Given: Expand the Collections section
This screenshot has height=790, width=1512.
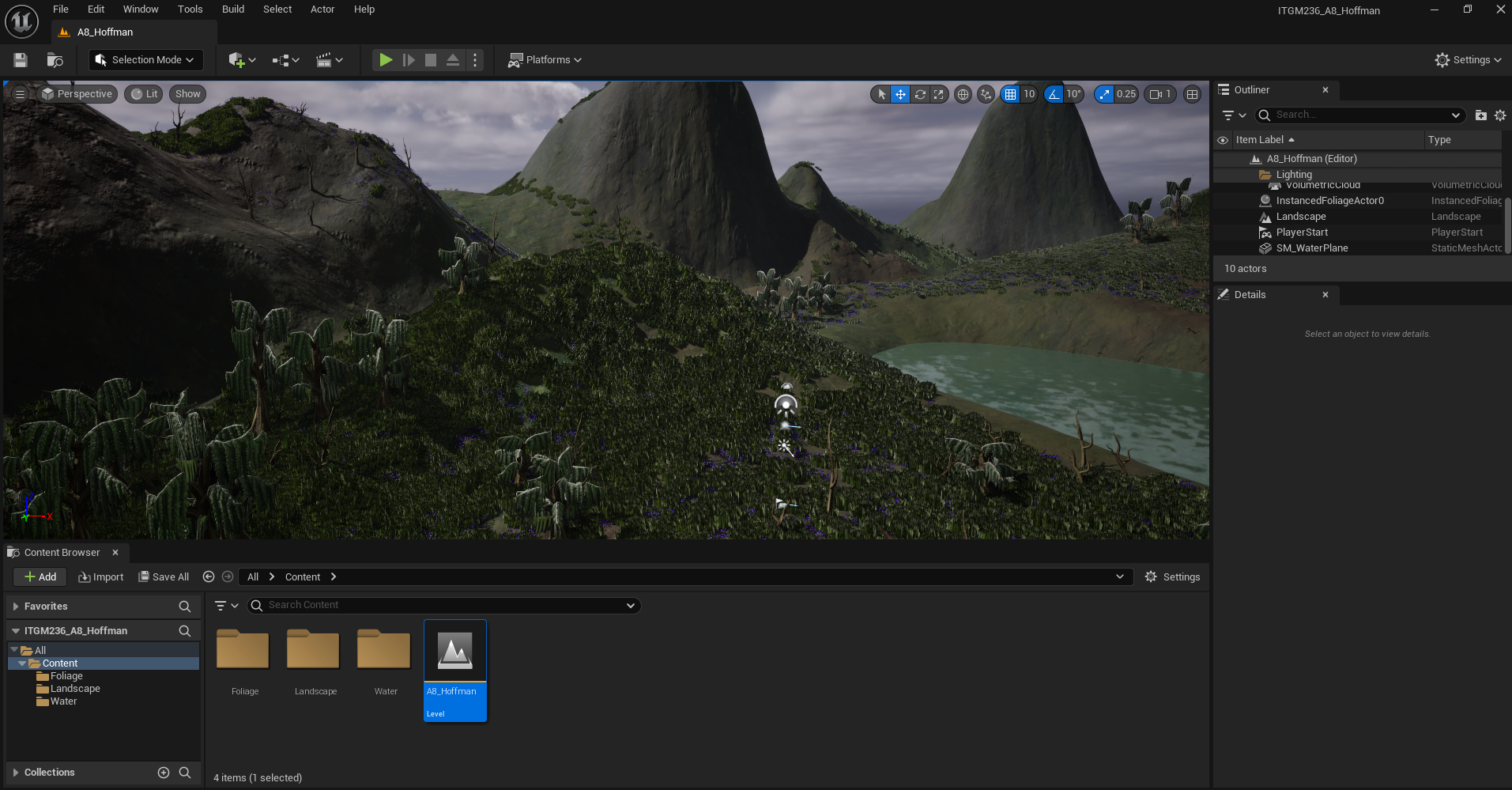Looking at the screenshot, I should pyautogui.click(x=16, y=773).
